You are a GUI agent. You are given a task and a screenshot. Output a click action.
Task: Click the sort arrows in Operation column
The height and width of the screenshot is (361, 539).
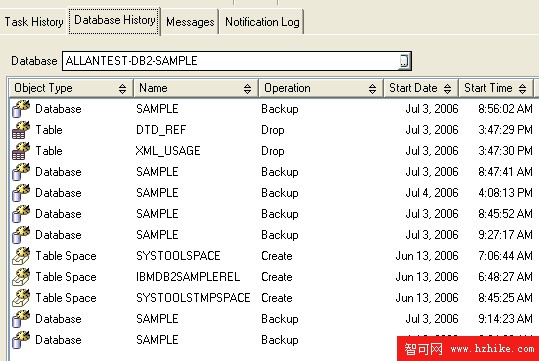372,89
